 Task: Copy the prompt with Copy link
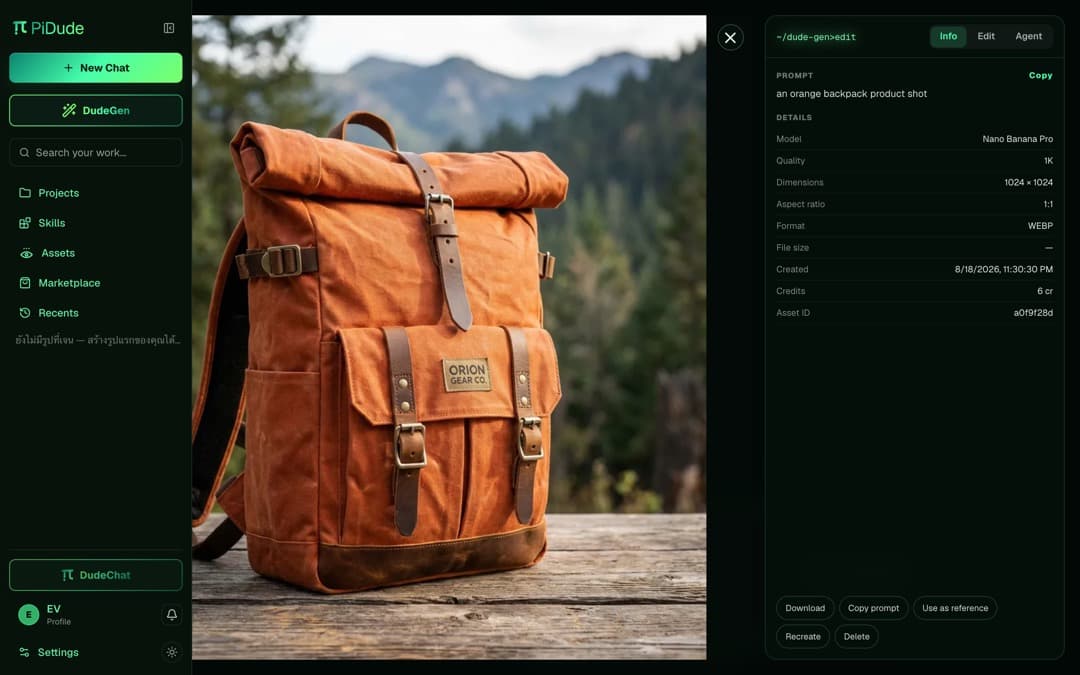pyautogui.click(x=1040, y=76)
